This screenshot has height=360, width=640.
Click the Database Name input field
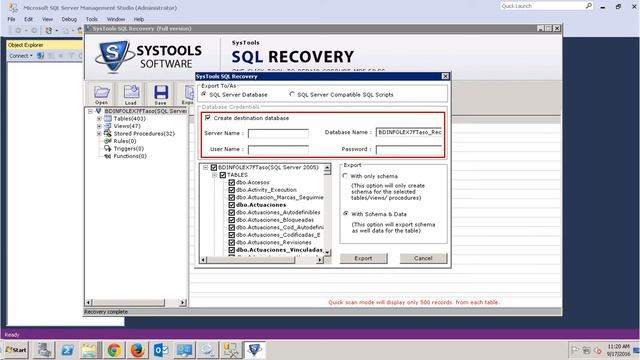409,132
